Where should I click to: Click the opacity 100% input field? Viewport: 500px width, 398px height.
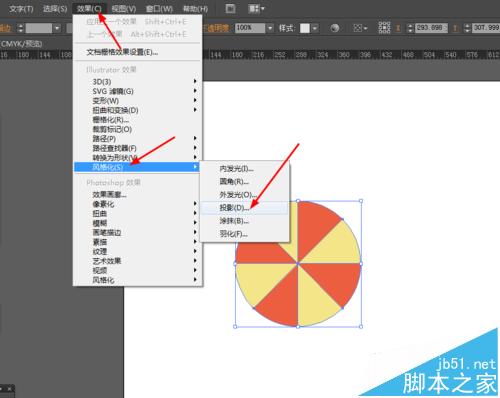[x=250, y=28]
